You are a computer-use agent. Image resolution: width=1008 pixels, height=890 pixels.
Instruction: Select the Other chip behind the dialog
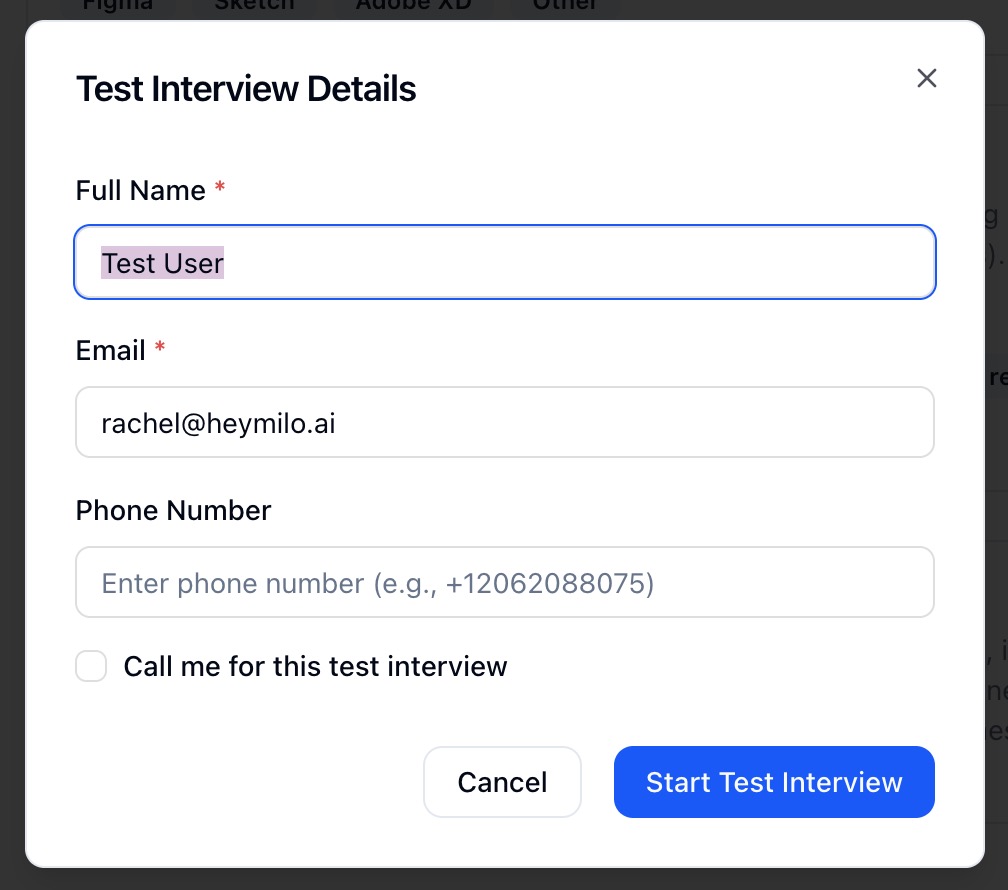coord(565,6)
